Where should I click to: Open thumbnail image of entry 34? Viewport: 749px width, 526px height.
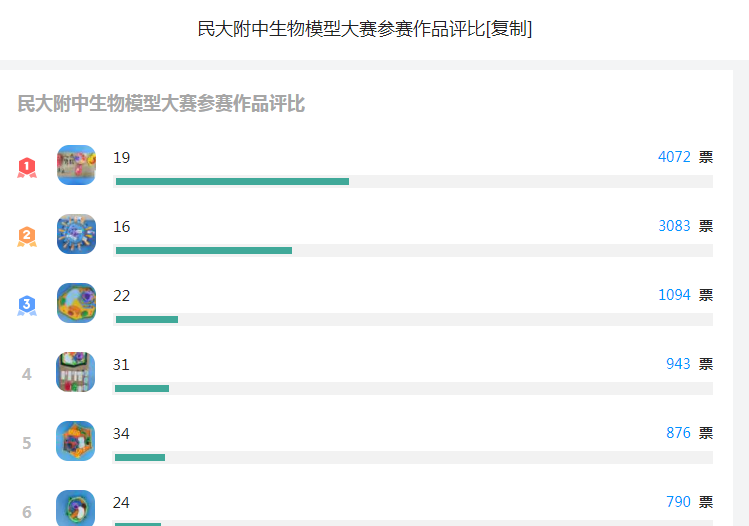tap(76, 441)
